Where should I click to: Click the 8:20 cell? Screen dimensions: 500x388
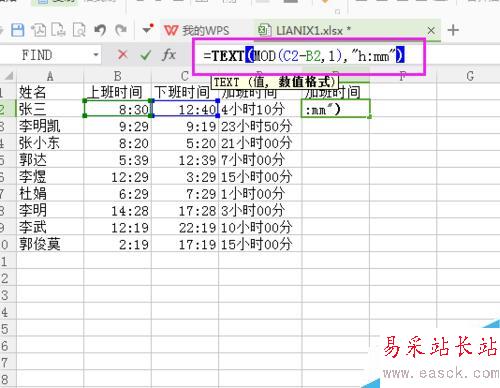click(117, 143)
